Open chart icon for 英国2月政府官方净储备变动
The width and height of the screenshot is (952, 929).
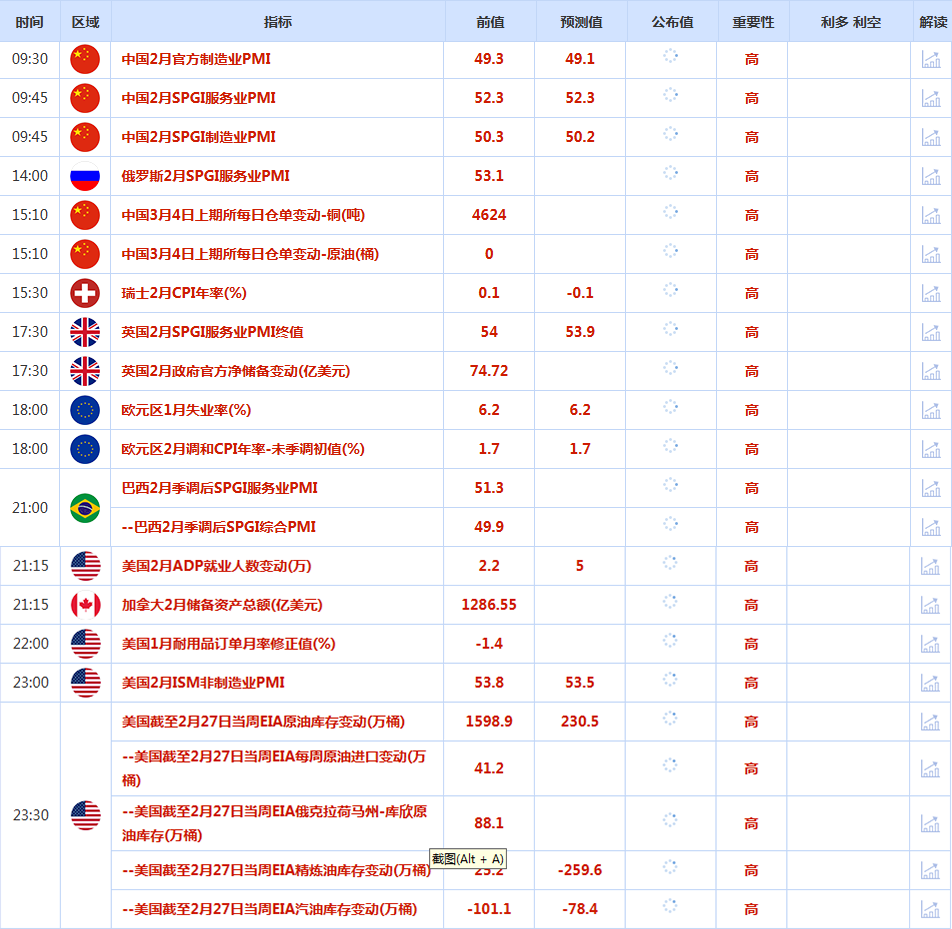coord(931,371)
